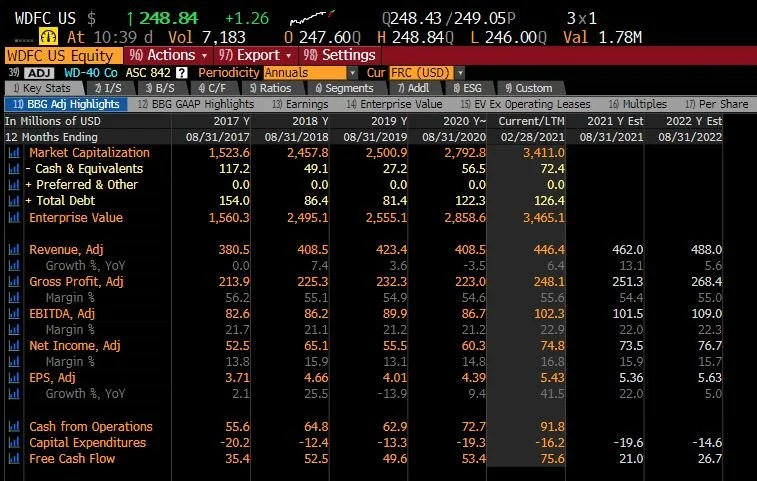Select the Multiples sub-tab
The width and height of the screenshot is (757, 481).
pos(637,104)
